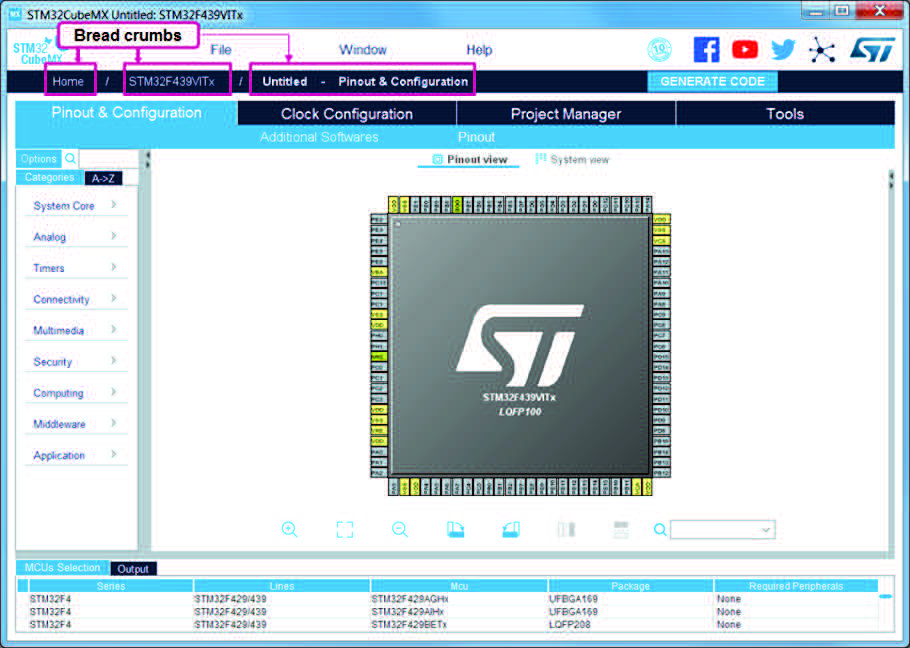Expand the Connectivity category
Screen dimensions: 910x648
click(75, 299)
